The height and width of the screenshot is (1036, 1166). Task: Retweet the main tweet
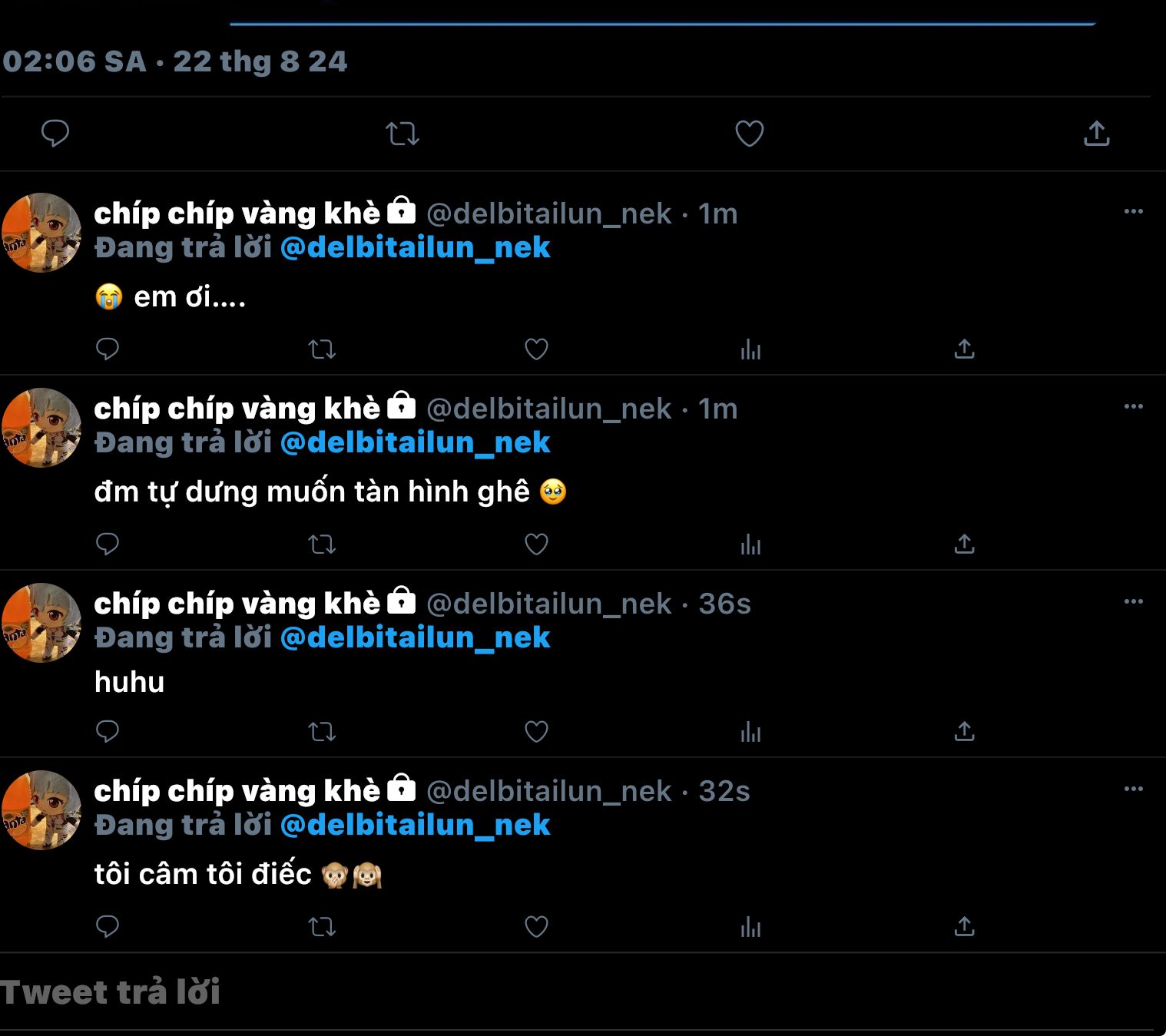coord(402,134)
